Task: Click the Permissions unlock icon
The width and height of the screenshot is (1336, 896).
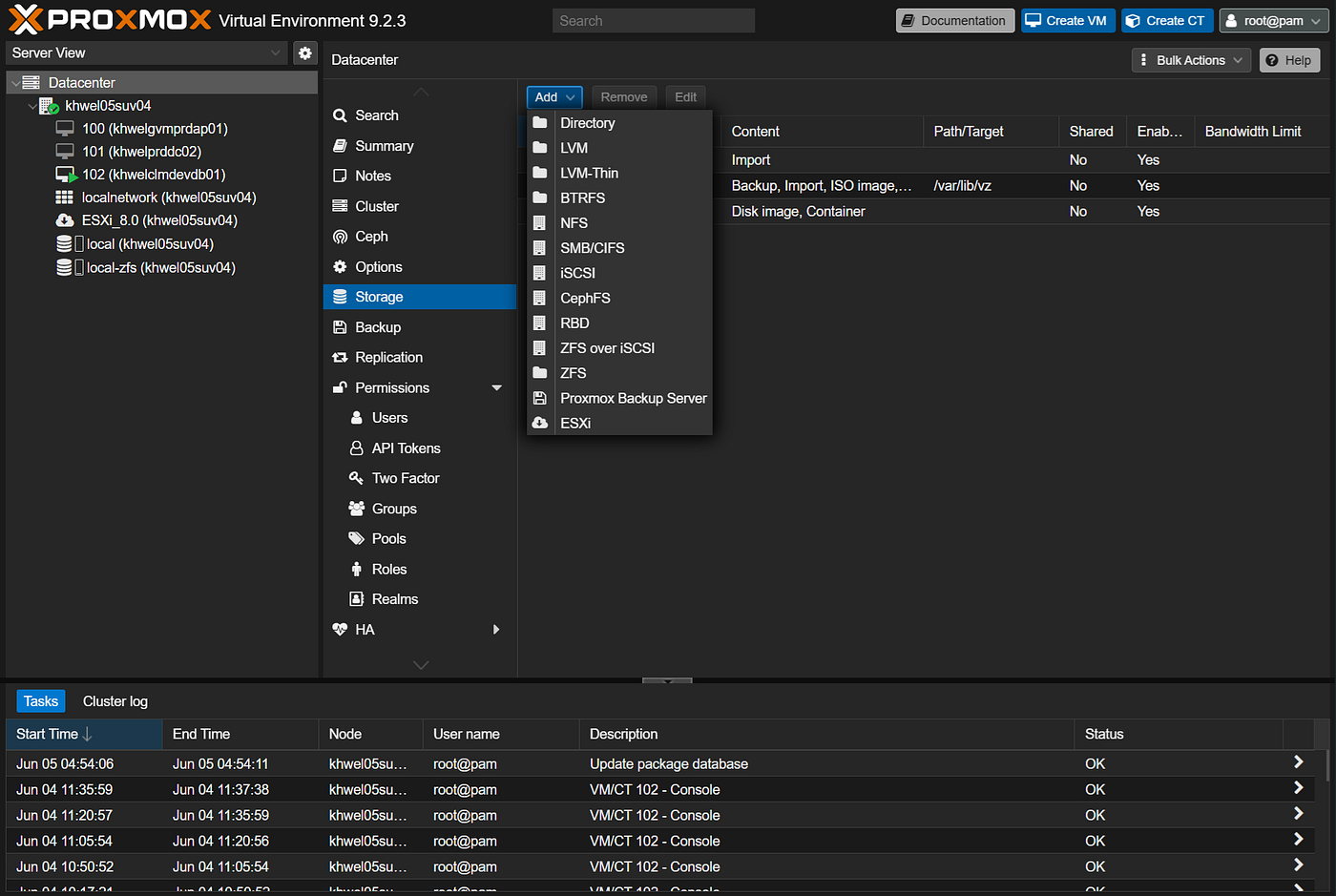Action: [x=340, y=387]
